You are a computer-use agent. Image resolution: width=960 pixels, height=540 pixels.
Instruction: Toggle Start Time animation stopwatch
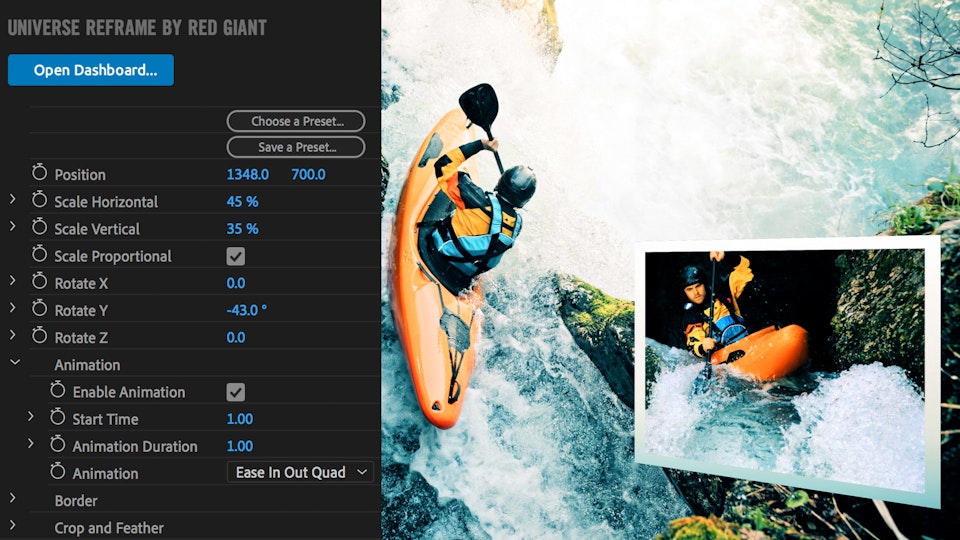[x=57, y=418]
